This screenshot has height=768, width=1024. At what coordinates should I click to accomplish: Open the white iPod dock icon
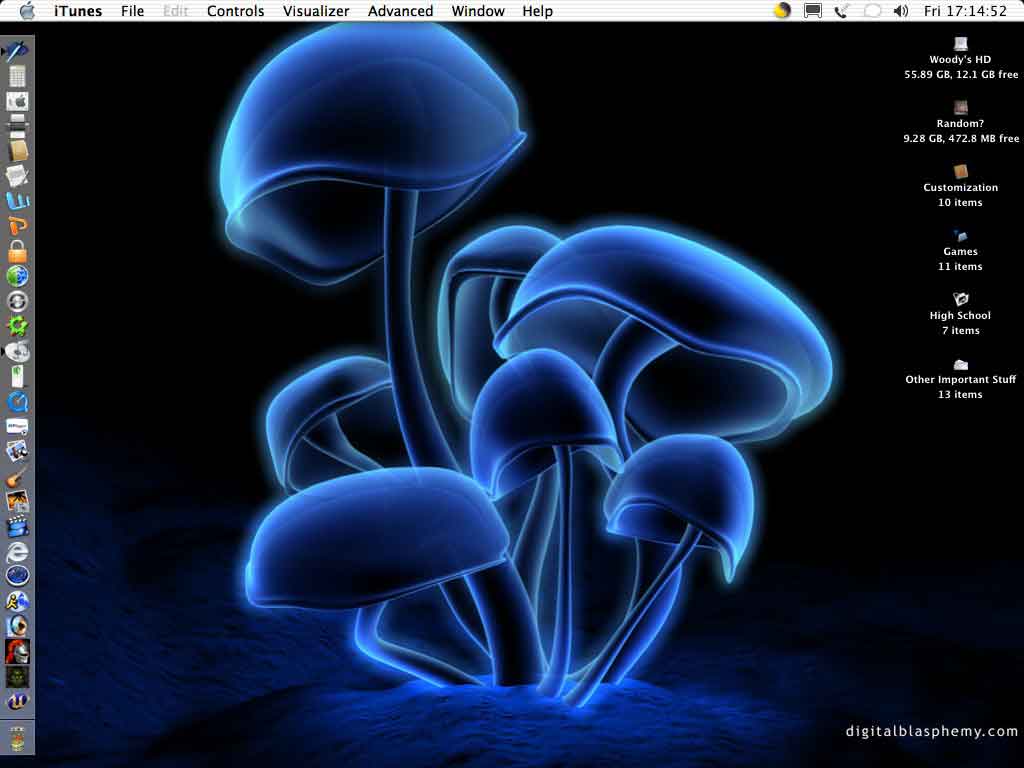point(17,377)
